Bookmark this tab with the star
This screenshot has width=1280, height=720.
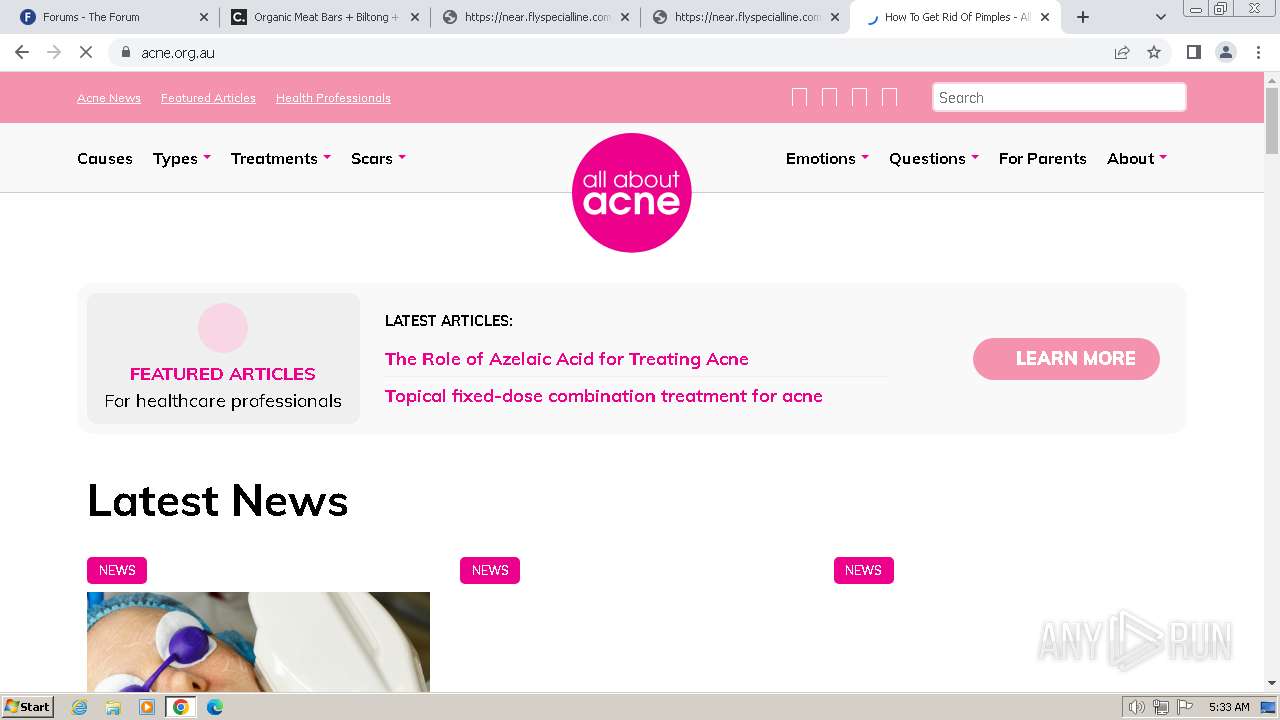coord(1154,52)
